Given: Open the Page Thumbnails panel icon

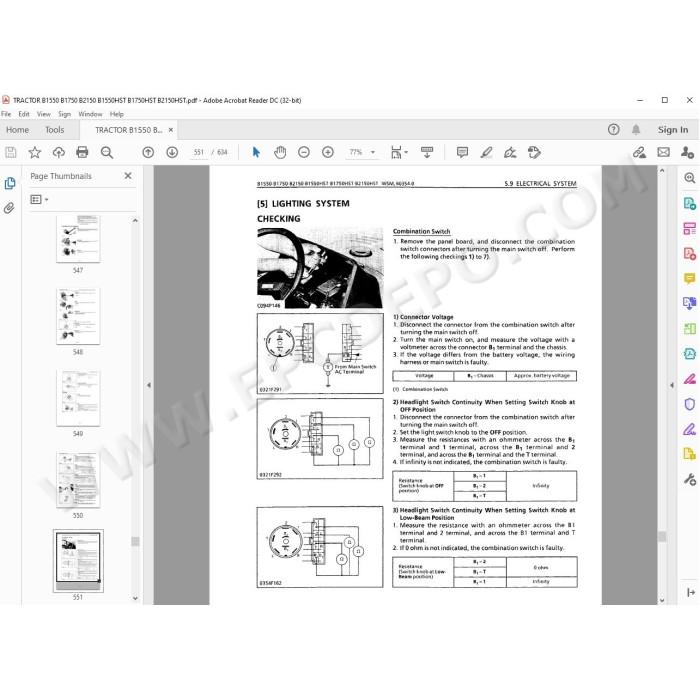Looking at the screenshot, I should tap(10, 183).
